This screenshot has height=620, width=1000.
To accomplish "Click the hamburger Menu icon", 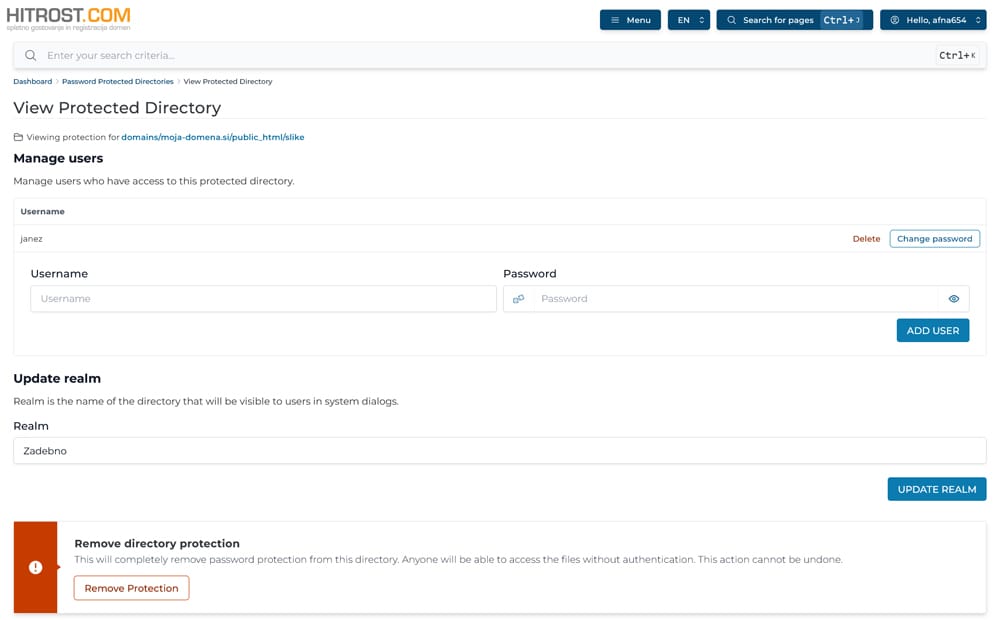I will click(615, 20).
